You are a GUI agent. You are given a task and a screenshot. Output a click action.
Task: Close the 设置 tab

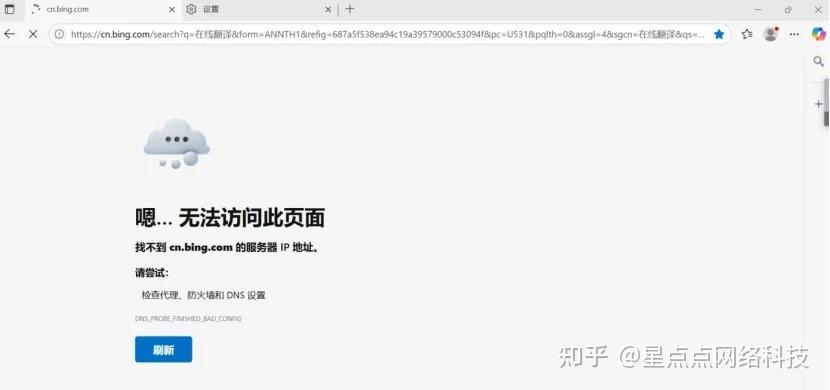(328, 10)
